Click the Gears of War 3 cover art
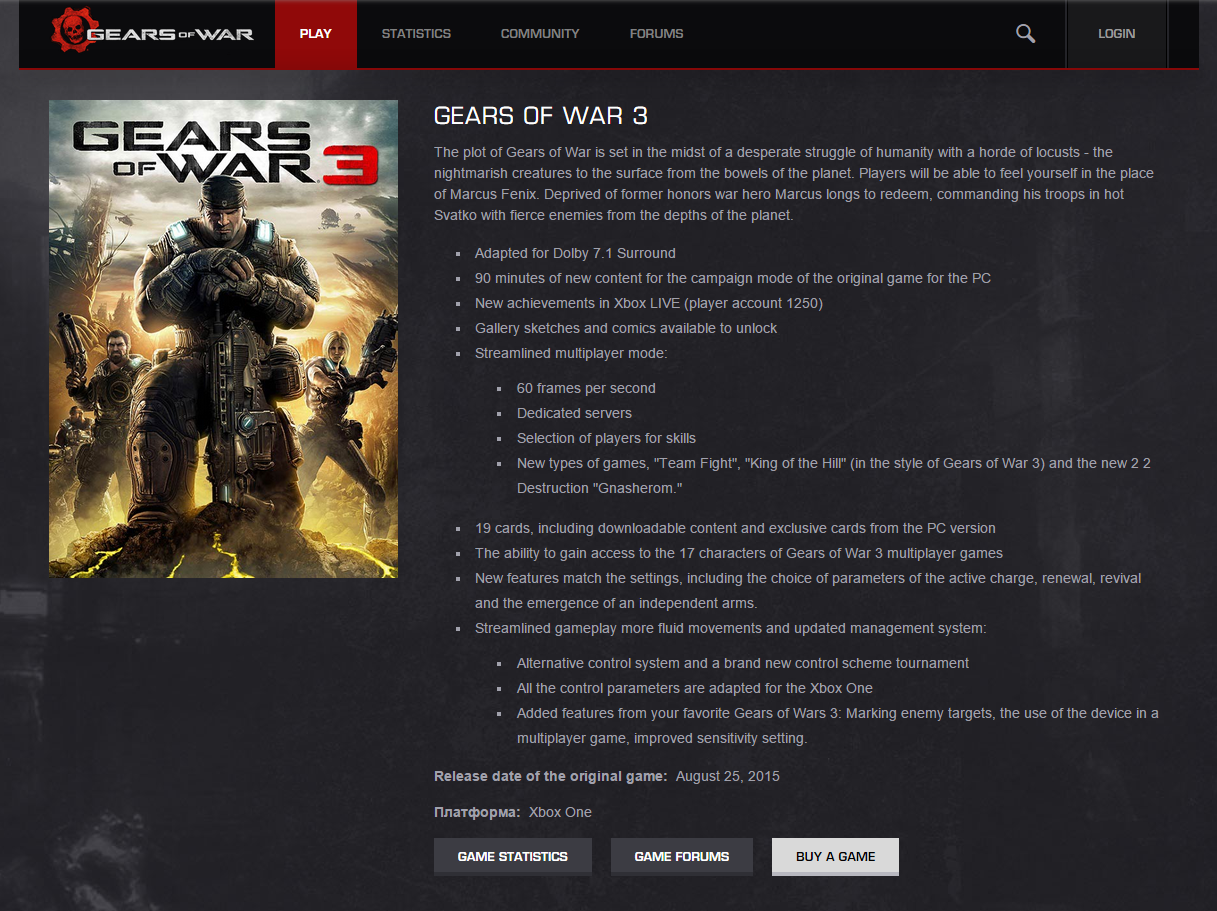This screenshot has height=911, width=1217. coord(223,339)
